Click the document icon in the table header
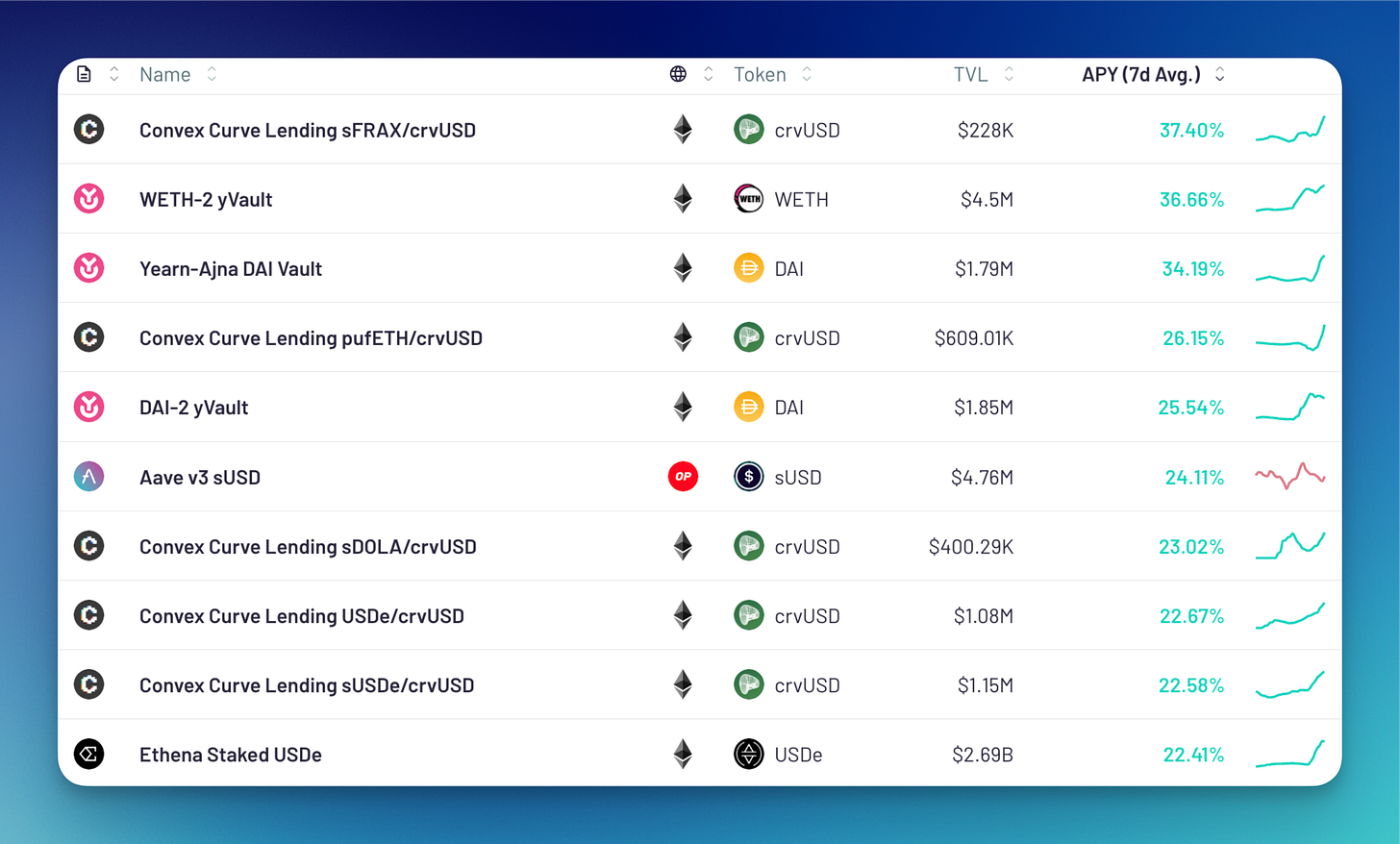The height and width of the screenshot is (844, 1400). coord(85,74)
